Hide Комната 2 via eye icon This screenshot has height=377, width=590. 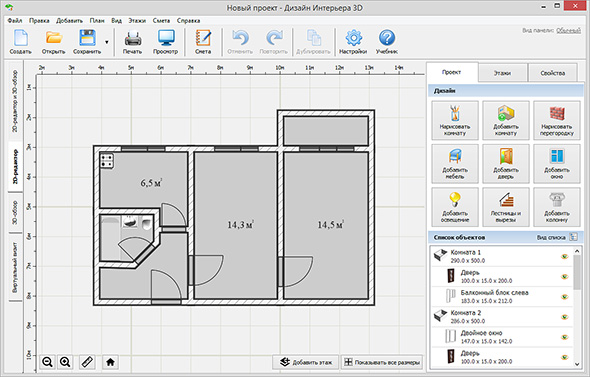(564, 317)
